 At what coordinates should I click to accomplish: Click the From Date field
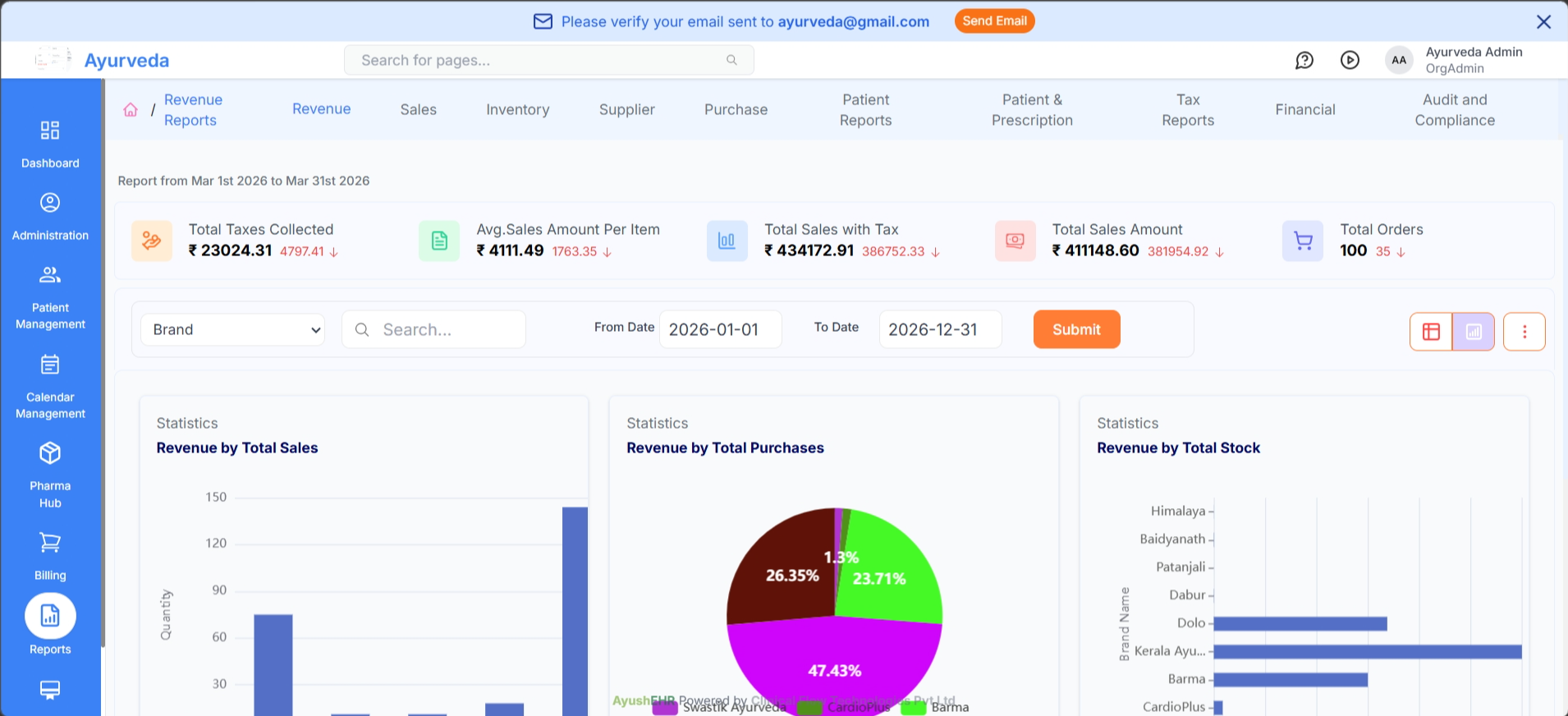tap(720, 330)
